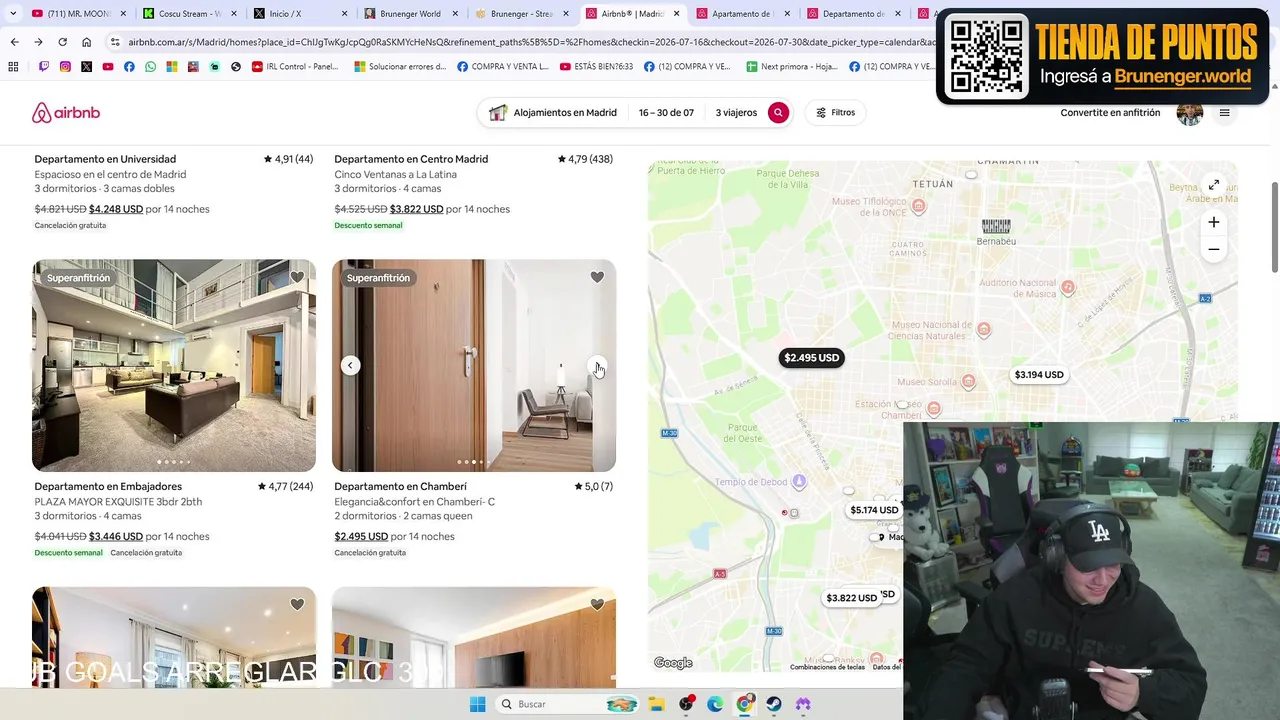This screenshot has width=1280, height=720.
Task: Select the $2.495 USD map price marker
Action: click(812, 358)
